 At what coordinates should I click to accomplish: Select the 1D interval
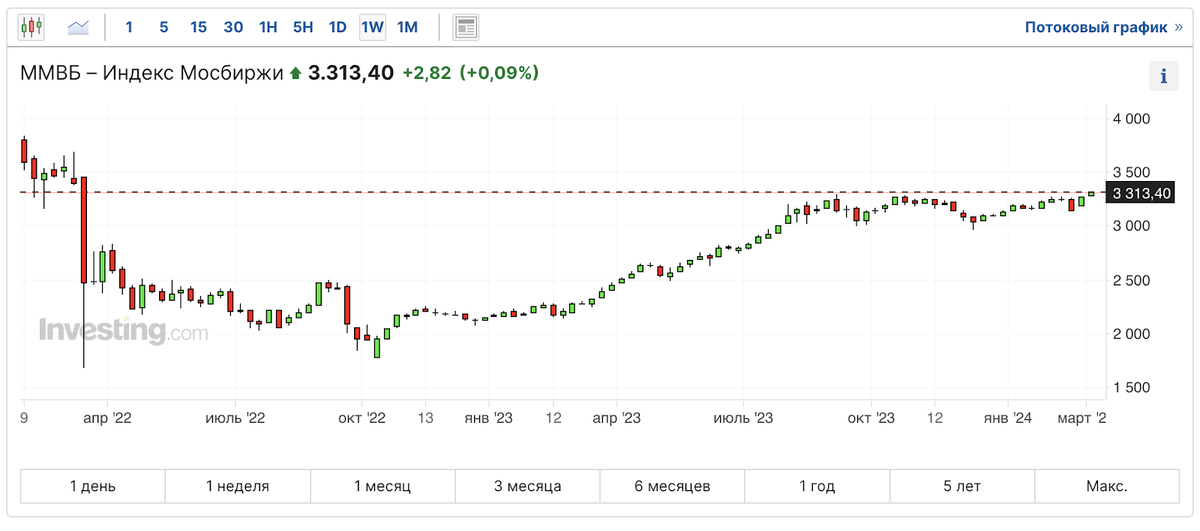tap(338, 27)
